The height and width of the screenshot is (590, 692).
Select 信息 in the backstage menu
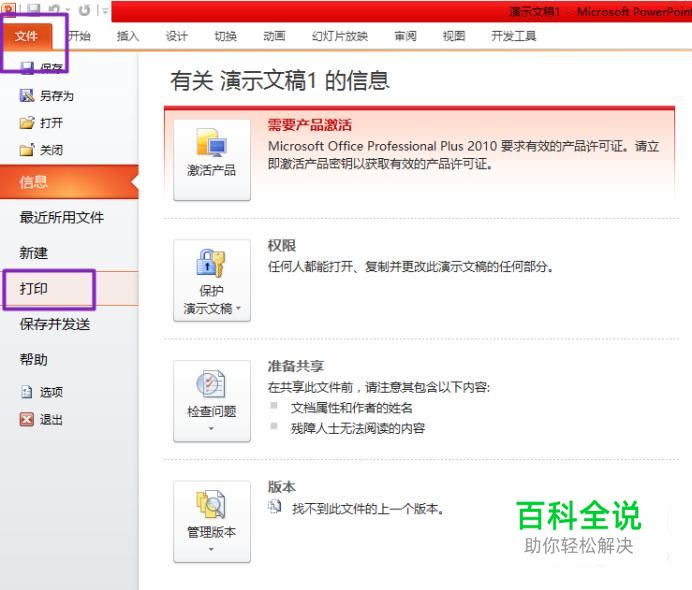pos(69,181)
